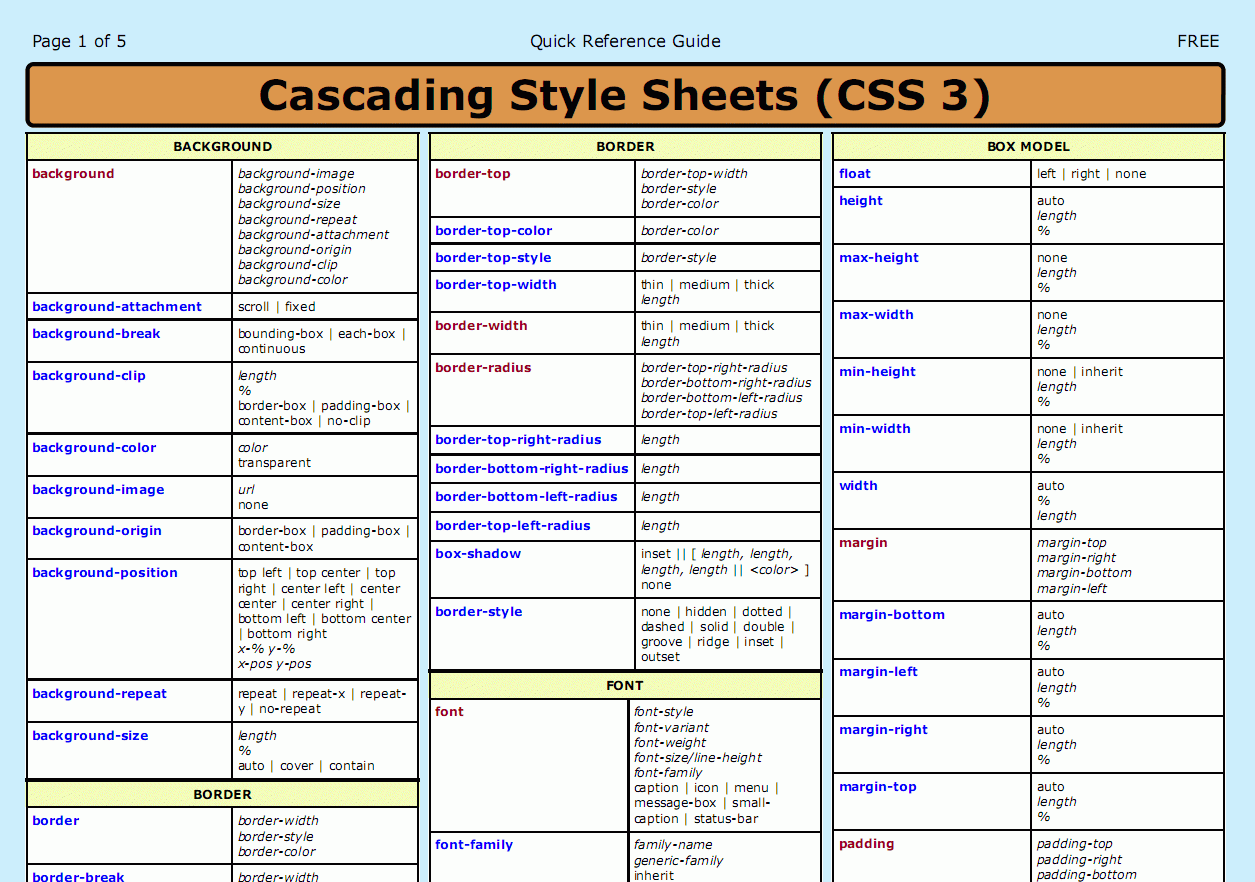
Task: Click the FONT section header
Action: (x=625, y=685)
